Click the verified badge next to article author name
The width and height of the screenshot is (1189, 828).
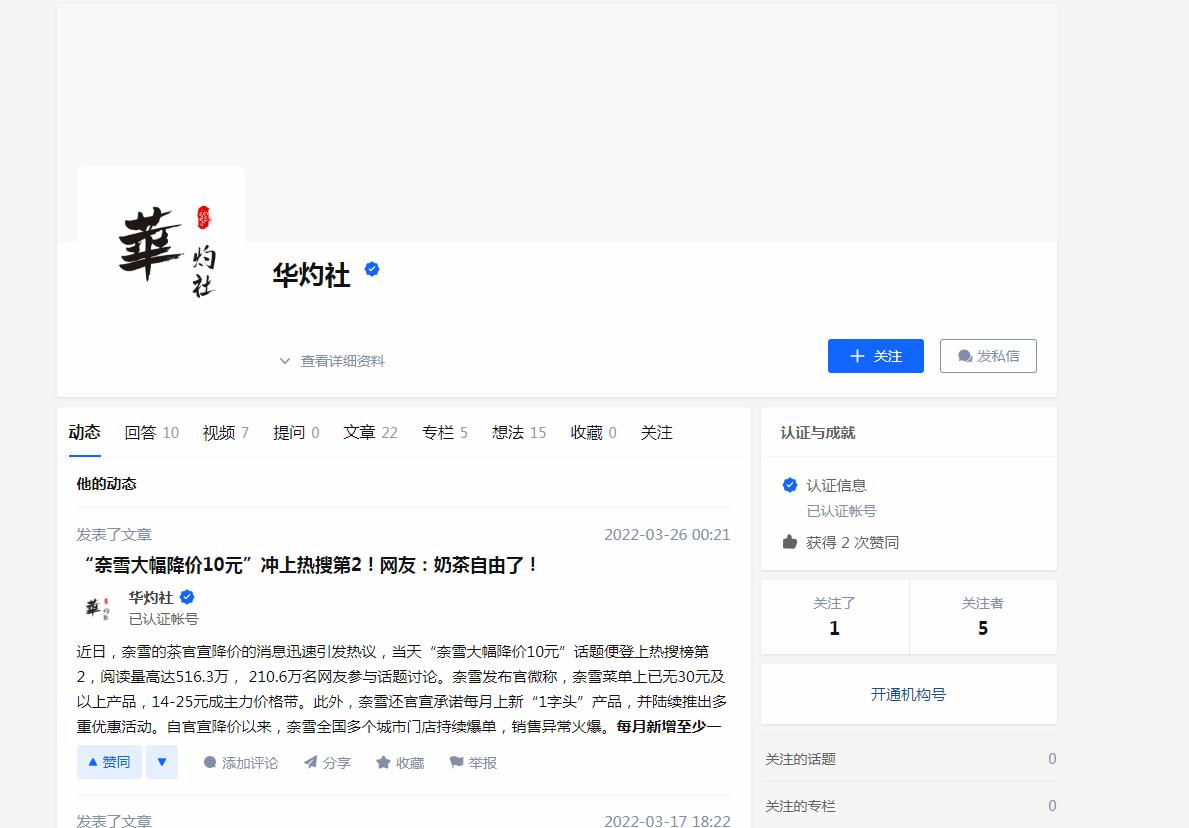[x=187, y=597]
